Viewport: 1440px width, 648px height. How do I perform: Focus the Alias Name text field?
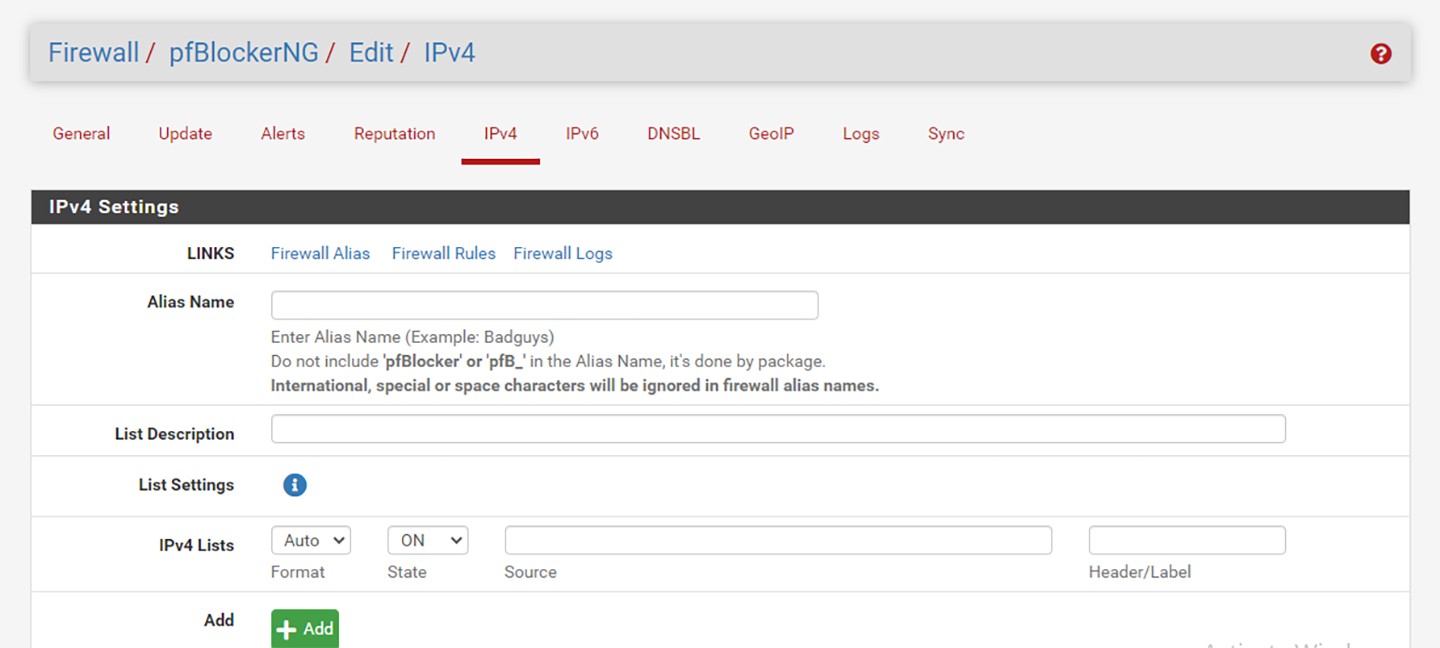coord(544,305)
